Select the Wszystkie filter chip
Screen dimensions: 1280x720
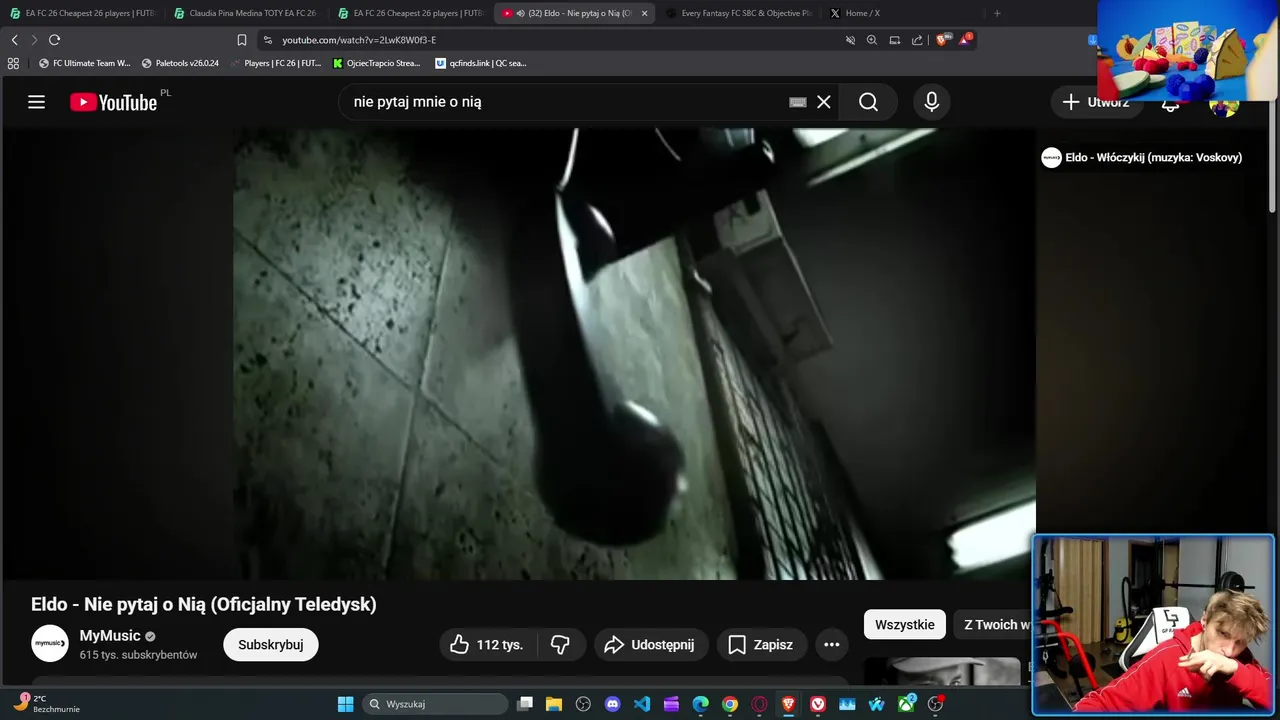(x=905, y=625)
